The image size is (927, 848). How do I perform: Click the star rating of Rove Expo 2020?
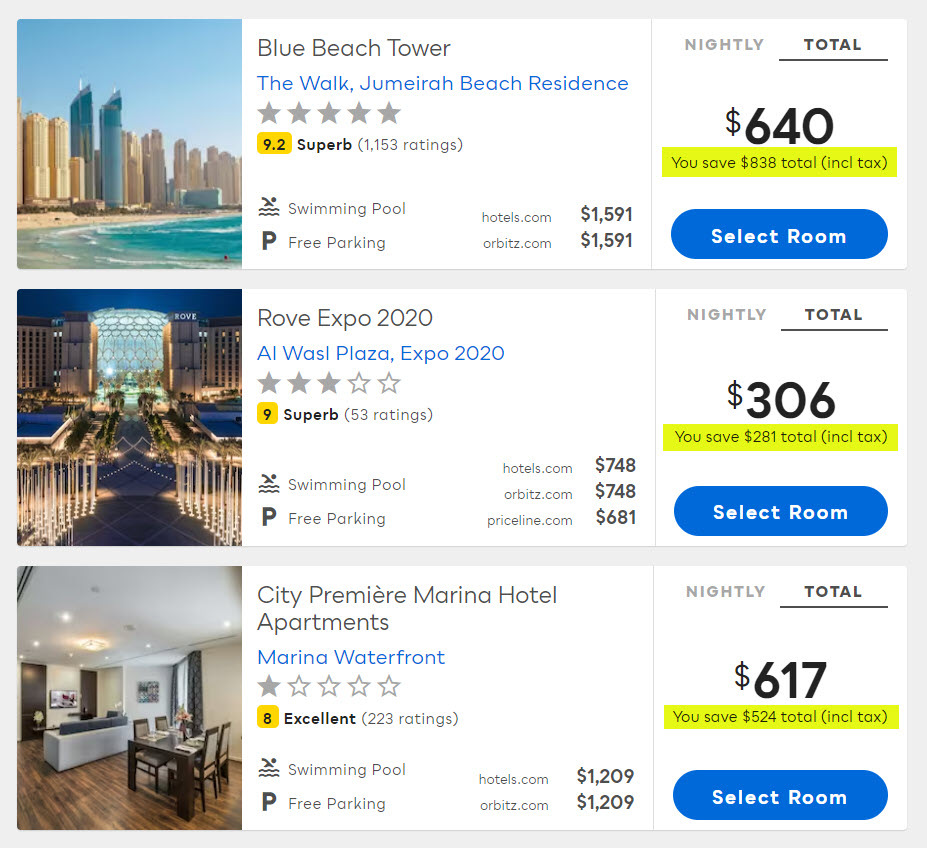(328, 383)
